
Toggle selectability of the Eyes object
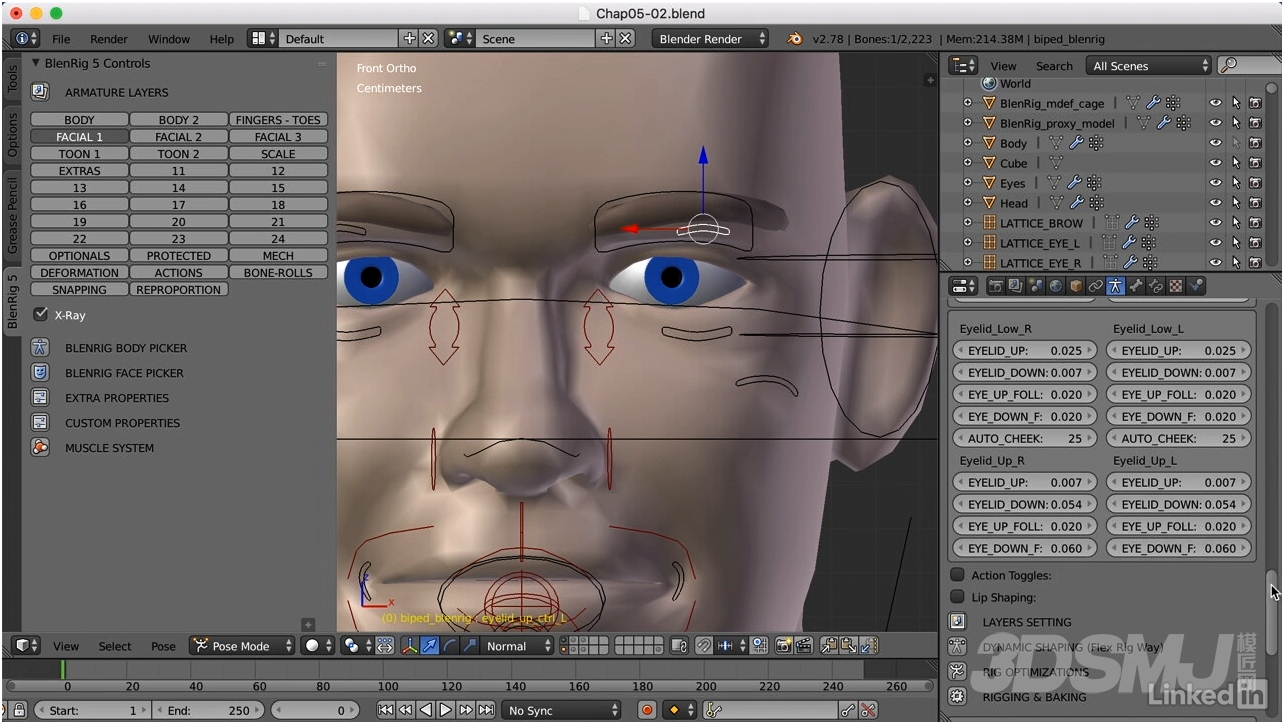[1236, 183]
